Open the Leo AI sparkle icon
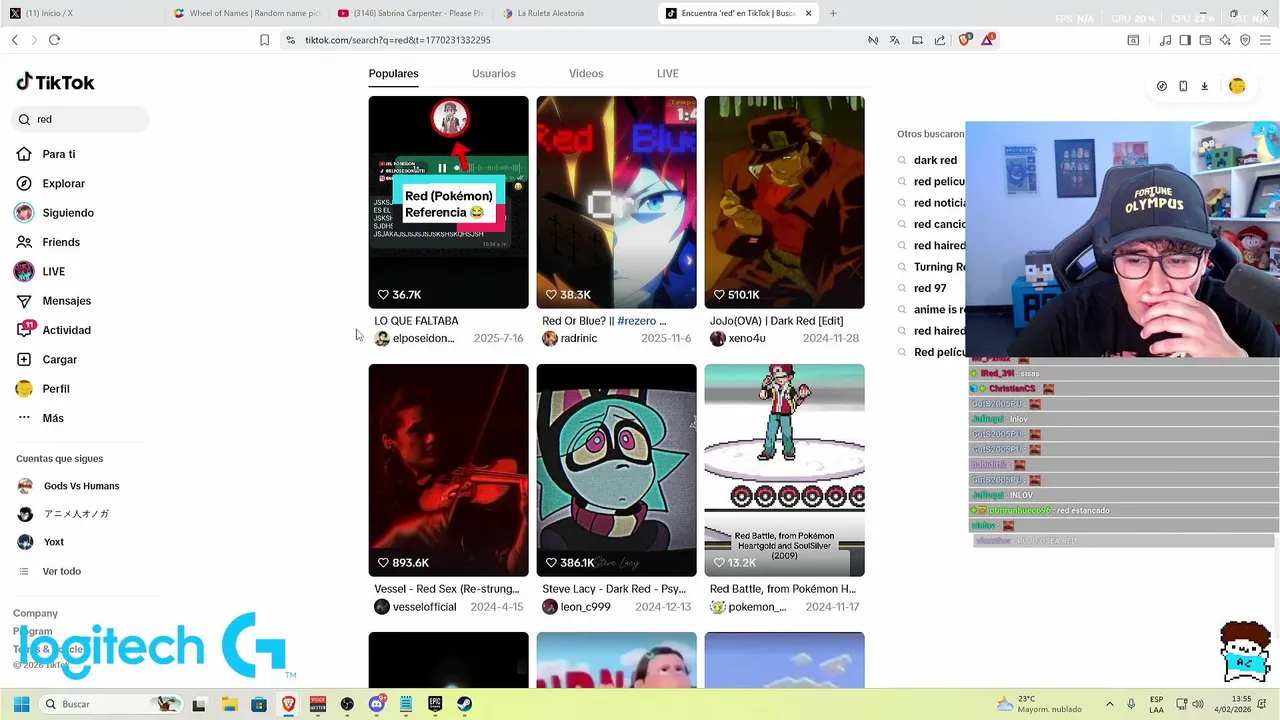Screen dimensions: 1280x720 pos(1225,40)
